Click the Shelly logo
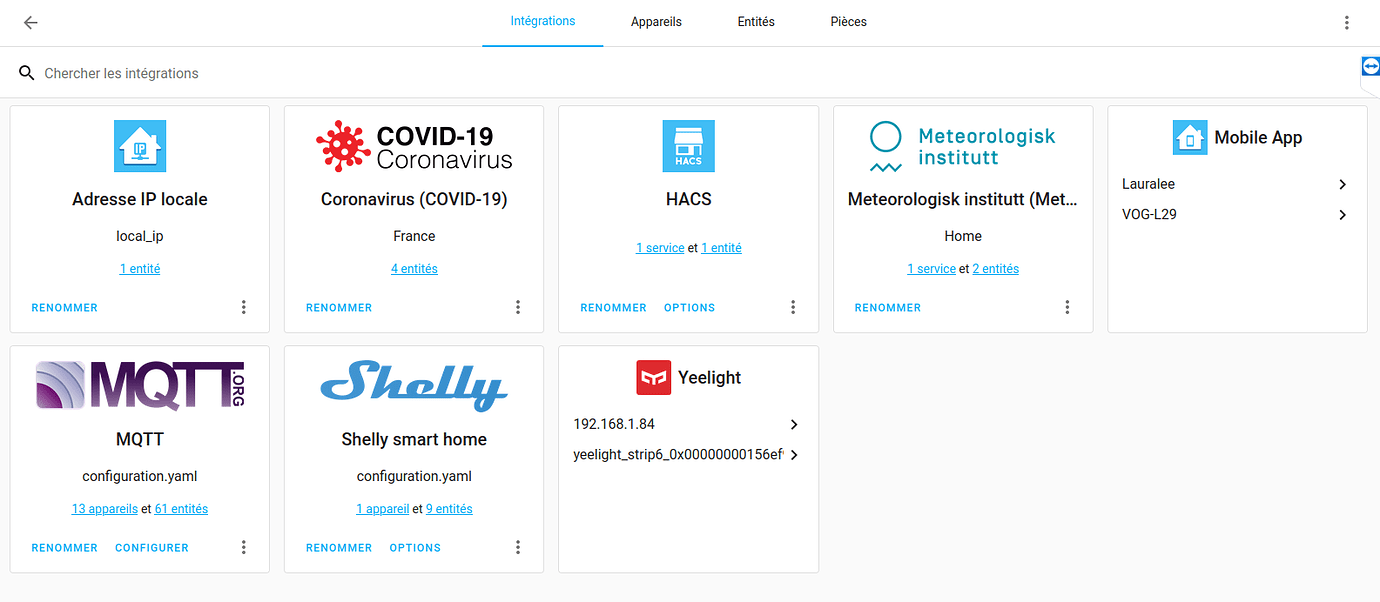The image size is (1380, 602). pos(414,386)
